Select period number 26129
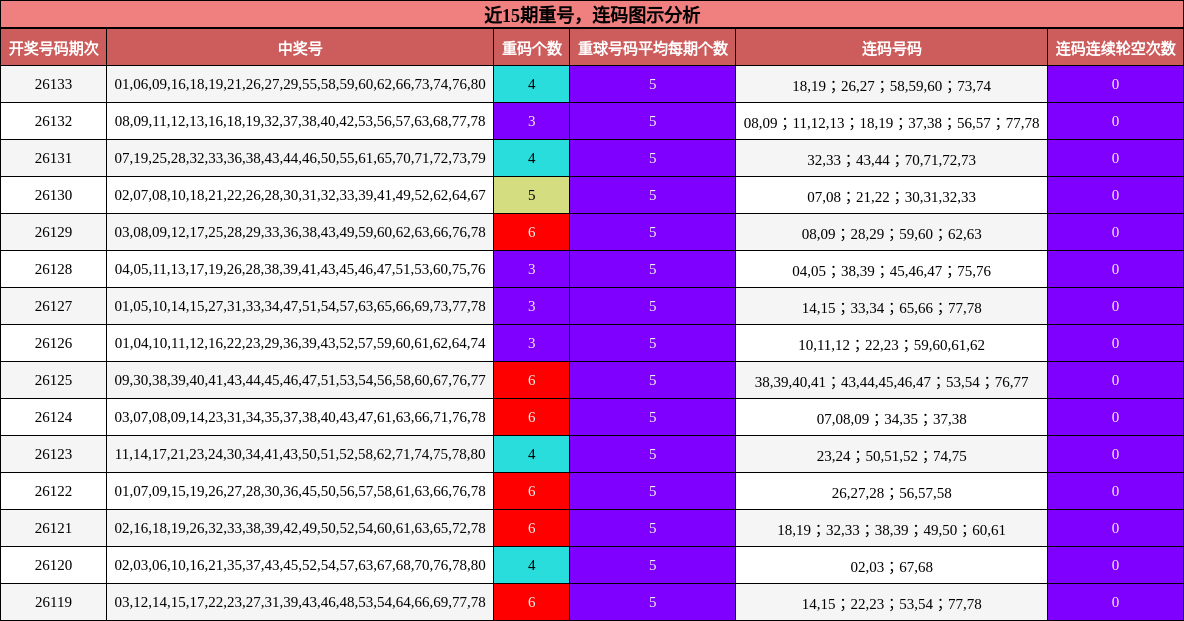 tap(54, 232)
